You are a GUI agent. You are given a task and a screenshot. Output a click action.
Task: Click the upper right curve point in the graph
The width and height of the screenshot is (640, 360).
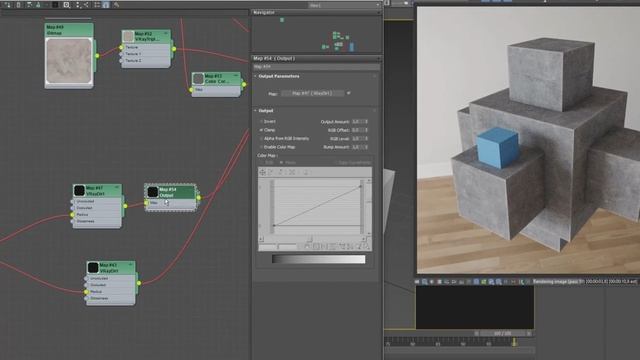tap(360, 187)
